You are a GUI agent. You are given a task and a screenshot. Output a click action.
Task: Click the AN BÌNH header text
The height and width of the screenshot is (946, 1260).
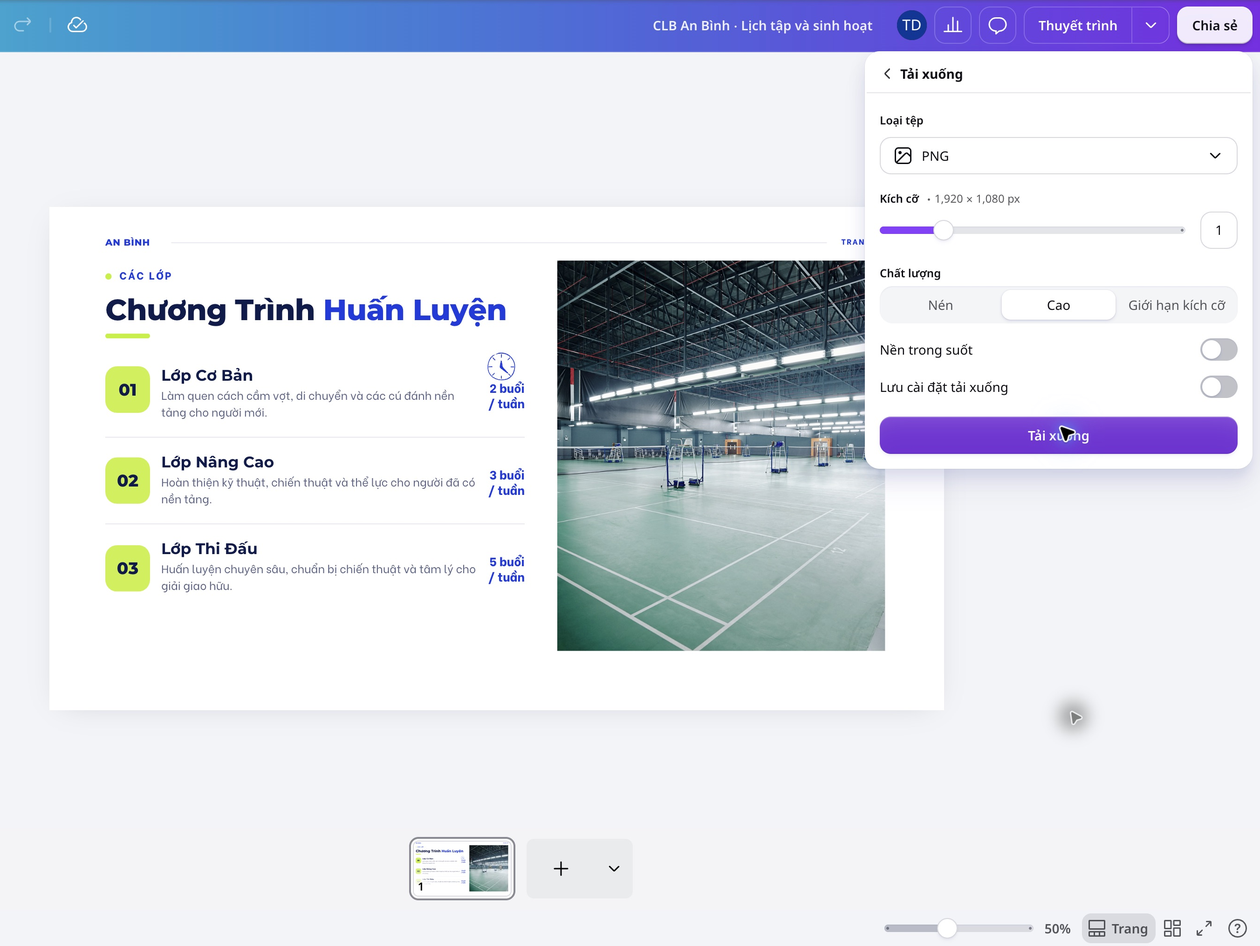[x=127, y=242]
